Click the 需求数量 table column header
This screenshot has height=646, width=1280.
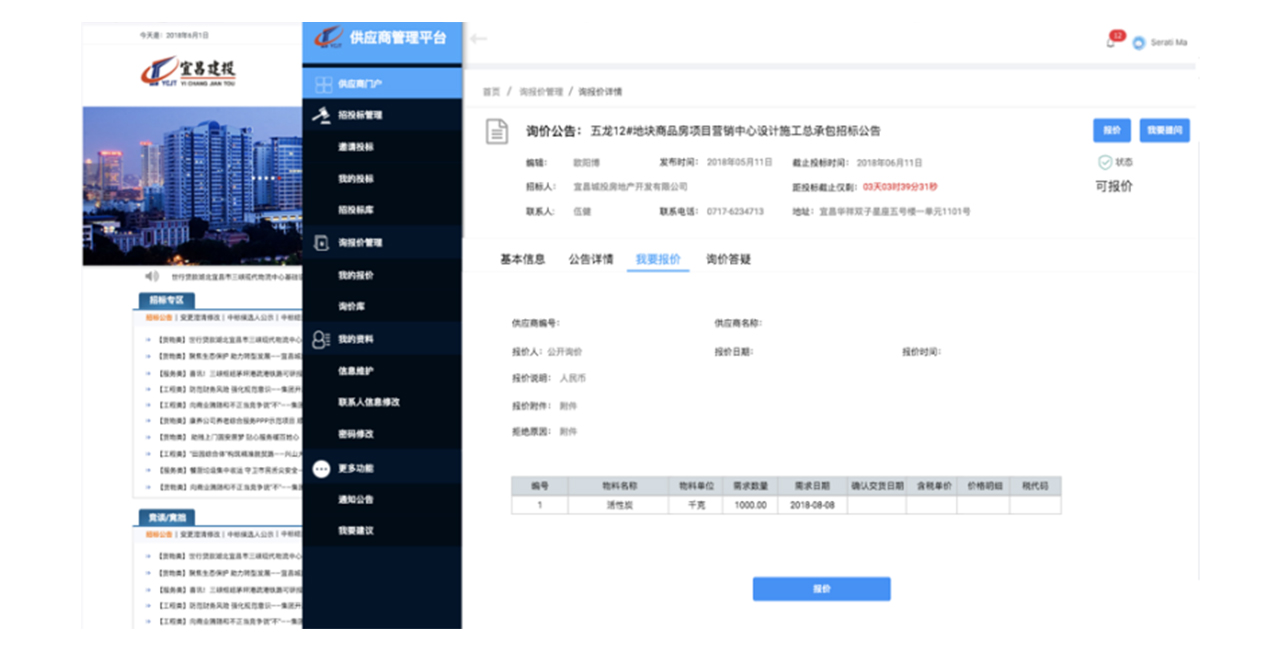coord(749,486)
